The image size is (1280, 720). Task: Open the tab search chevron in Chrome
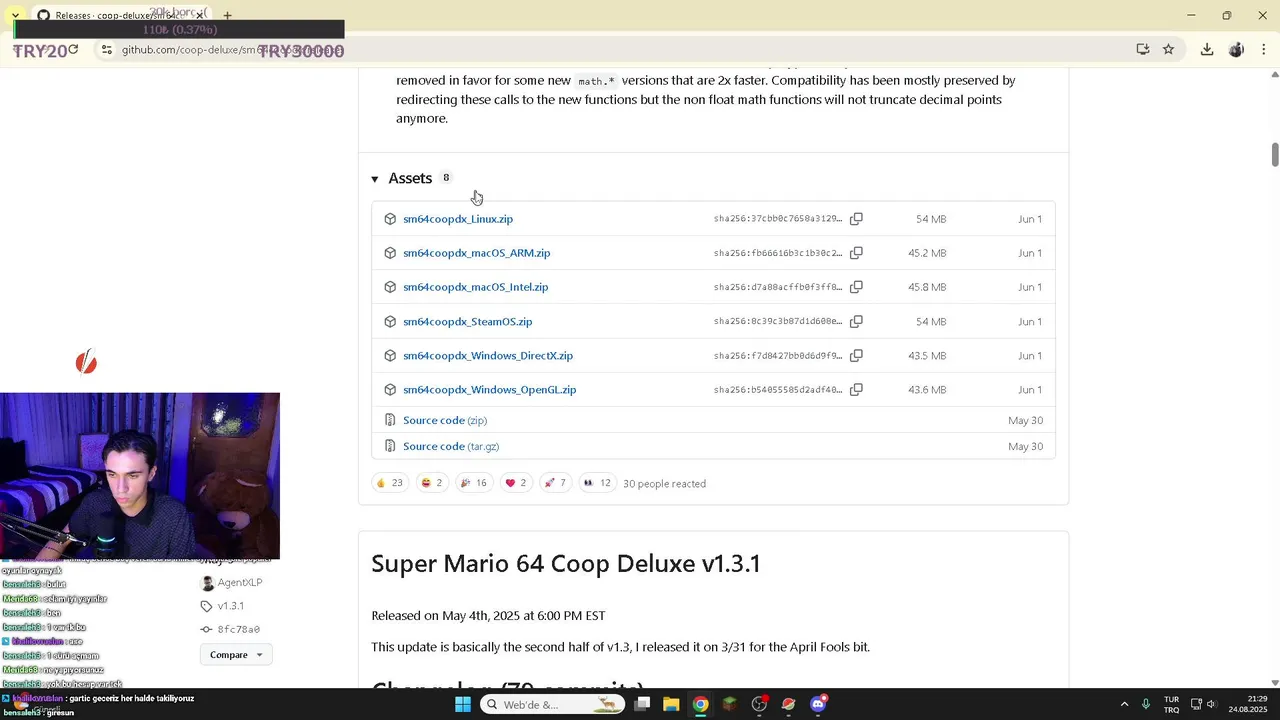pos(15,15)
